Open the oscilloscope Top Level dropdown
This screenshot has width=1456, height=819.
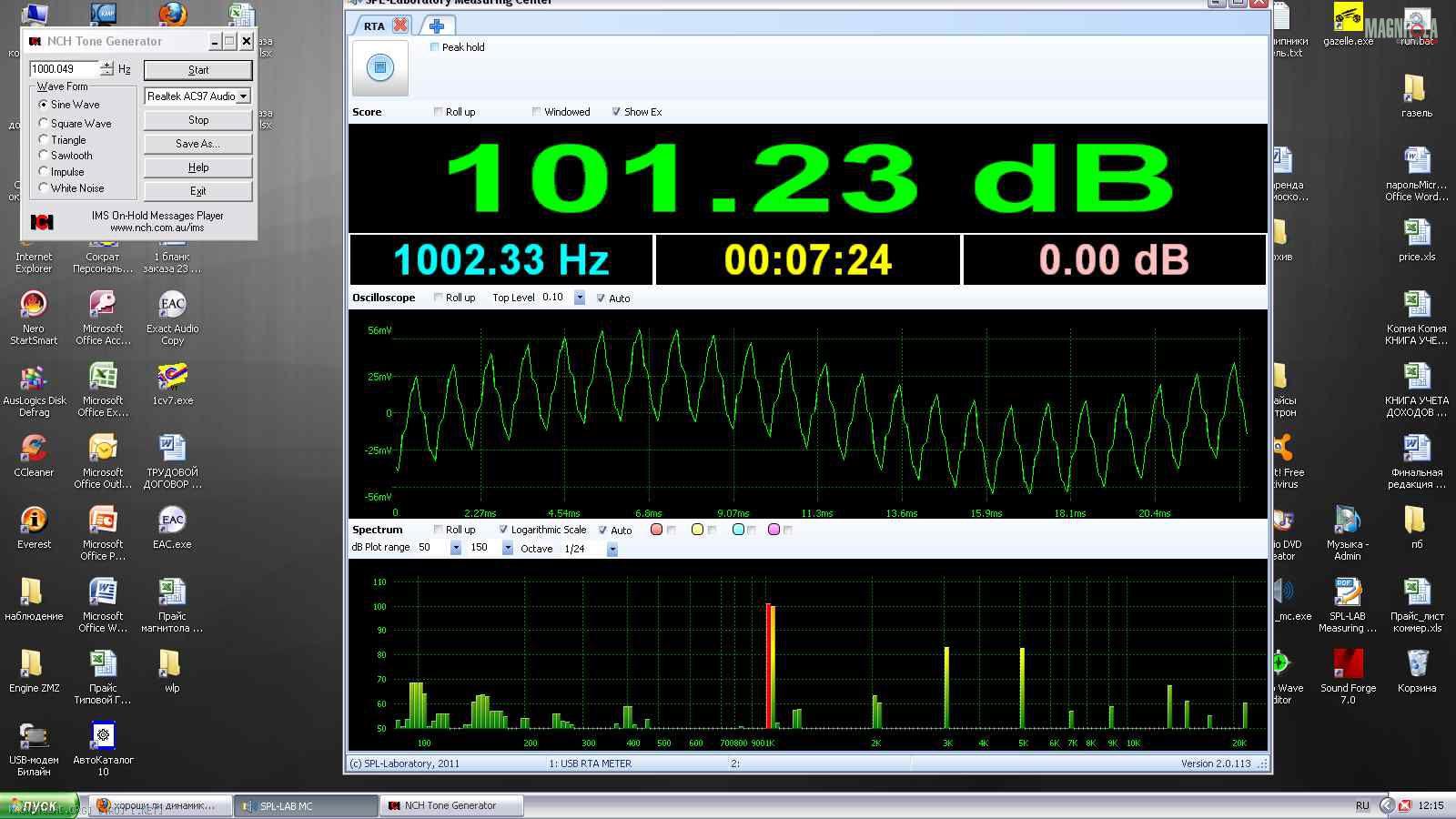[580, 298]
